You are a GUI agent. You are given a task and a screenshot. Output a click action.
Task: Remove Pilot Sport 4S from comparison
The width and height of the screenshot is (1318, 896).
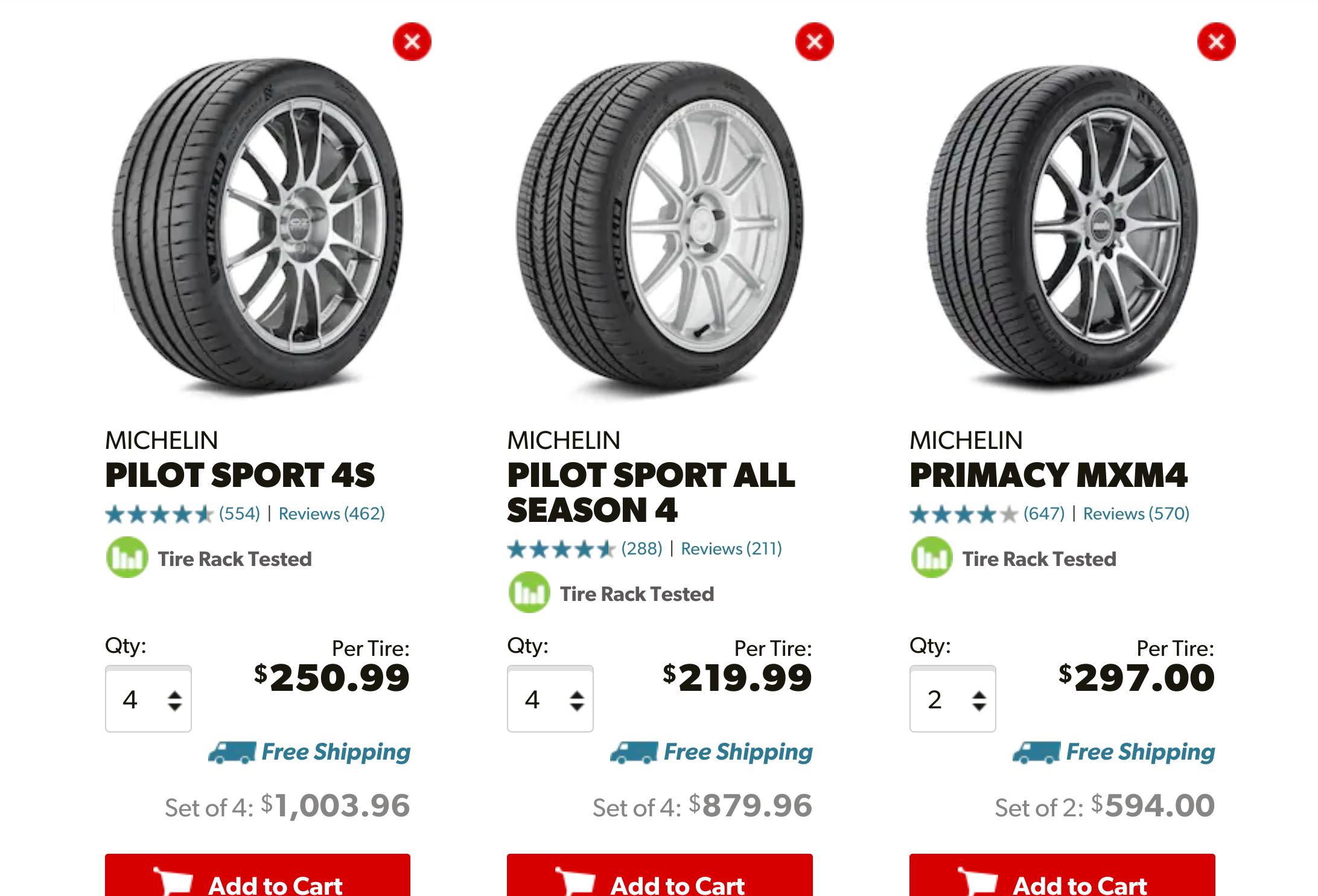[x=412, y=42]
